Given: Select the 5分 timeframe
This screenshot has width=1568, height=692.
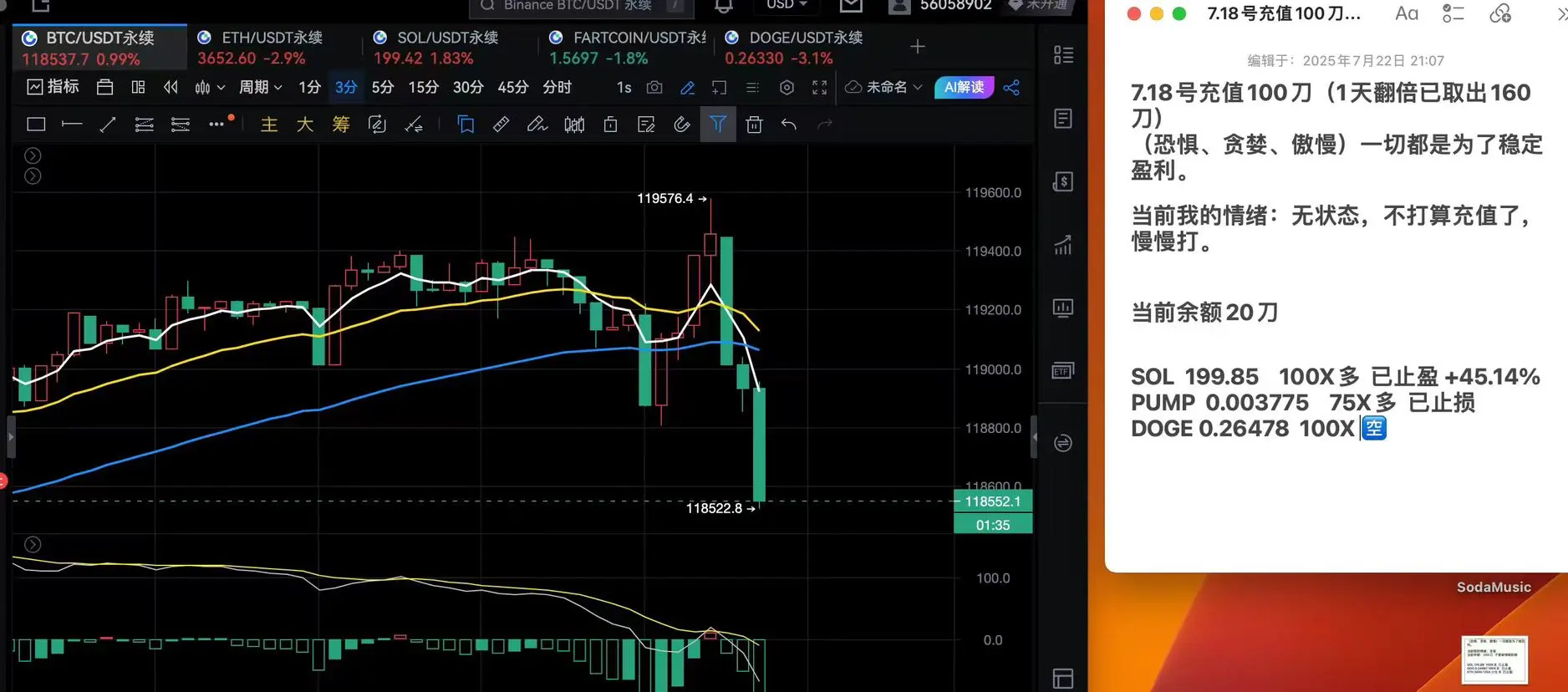Looking at the screenshot, I should click(383, 87).
